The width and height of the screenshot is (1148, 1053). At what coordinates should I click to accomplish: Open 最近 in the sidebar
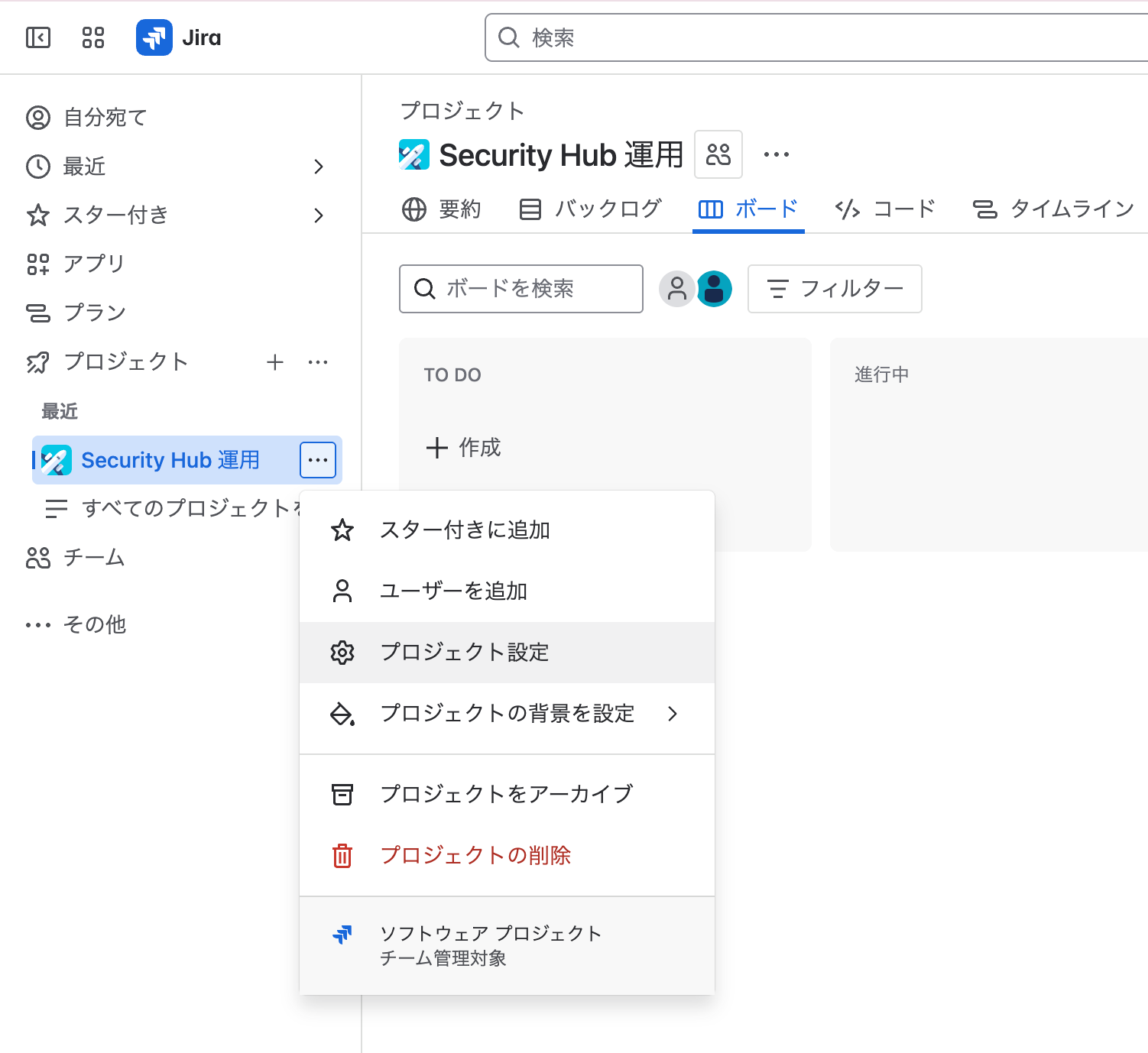[x=84, y=167]
